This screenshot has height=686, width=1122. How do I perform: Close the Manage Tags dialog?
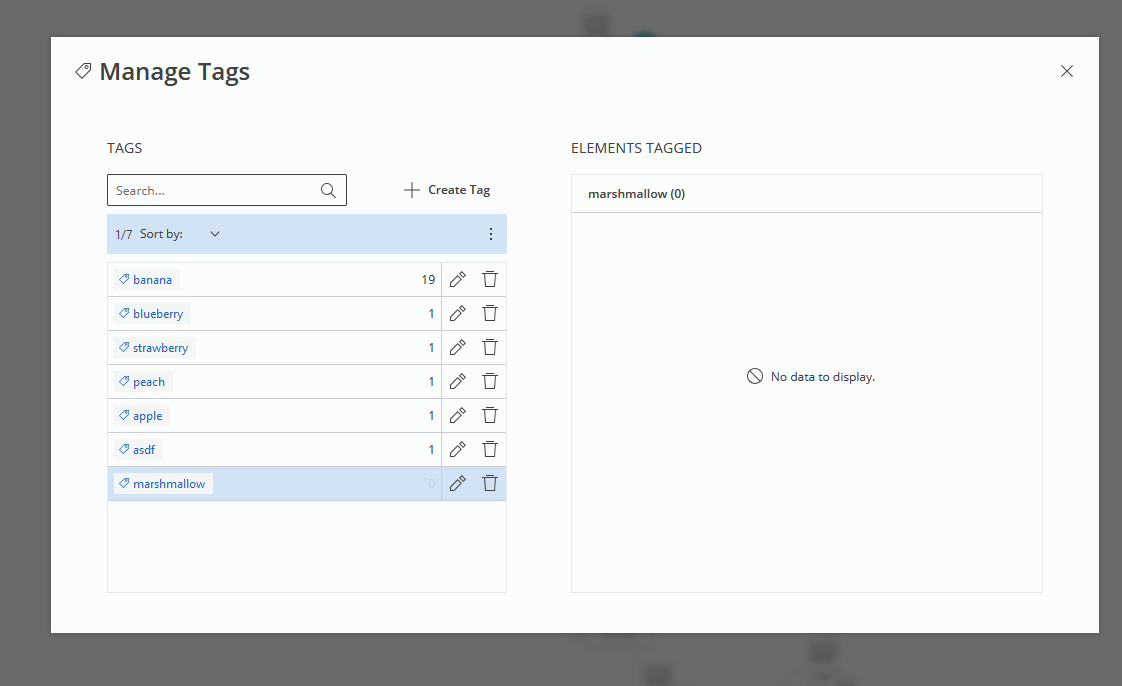pyautogui.click(x=1067, y=71)
